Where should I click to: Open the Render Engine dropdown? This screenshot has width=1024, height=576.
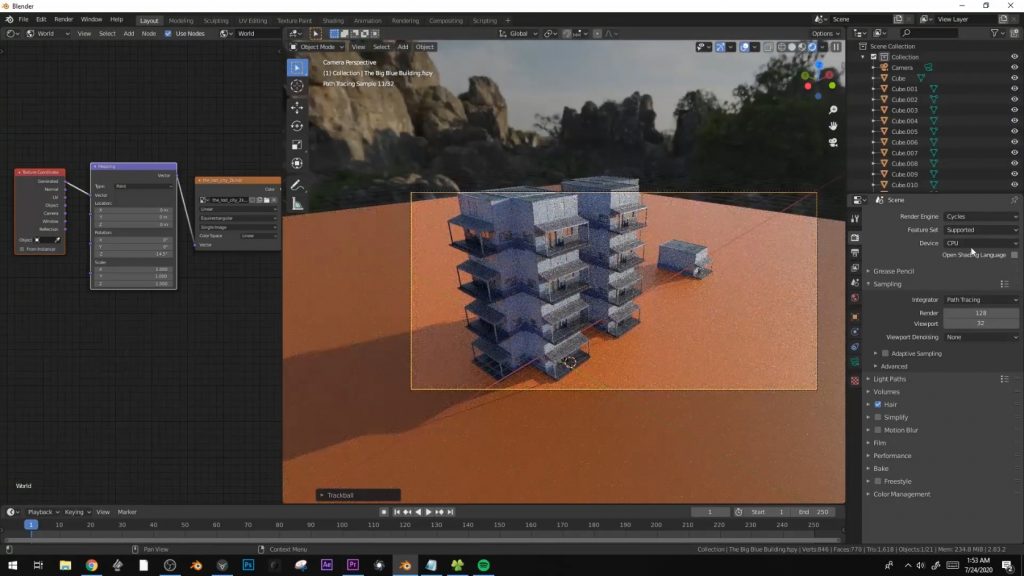click(x=981, y=216)
